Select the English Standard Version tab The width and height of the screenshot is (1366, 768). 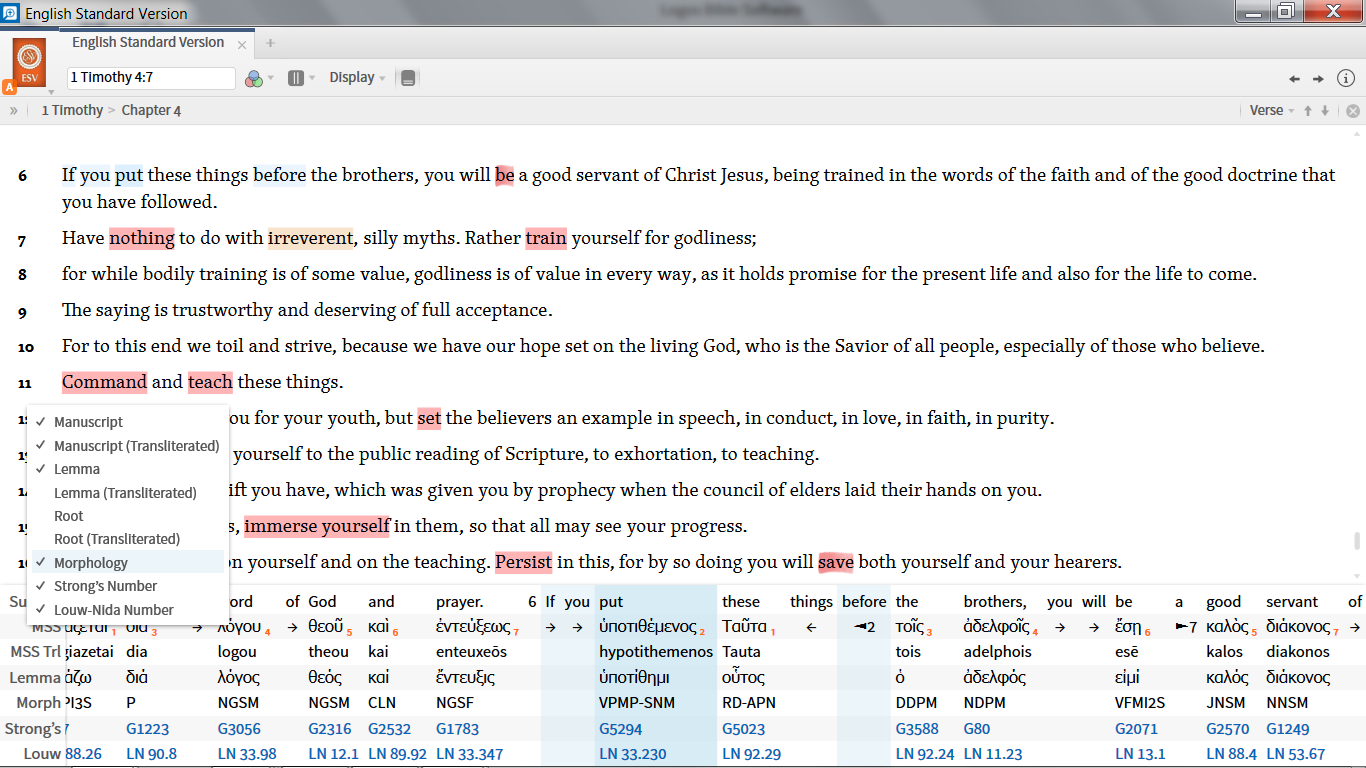click(148, 43)
